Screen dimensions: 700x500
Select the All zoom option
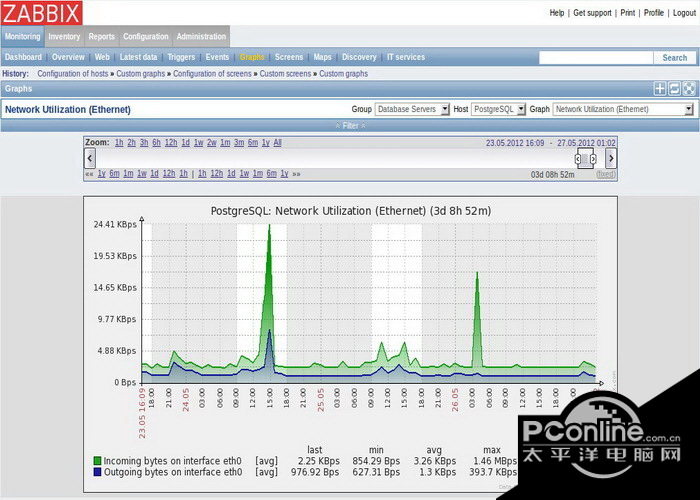click(277, 143)
